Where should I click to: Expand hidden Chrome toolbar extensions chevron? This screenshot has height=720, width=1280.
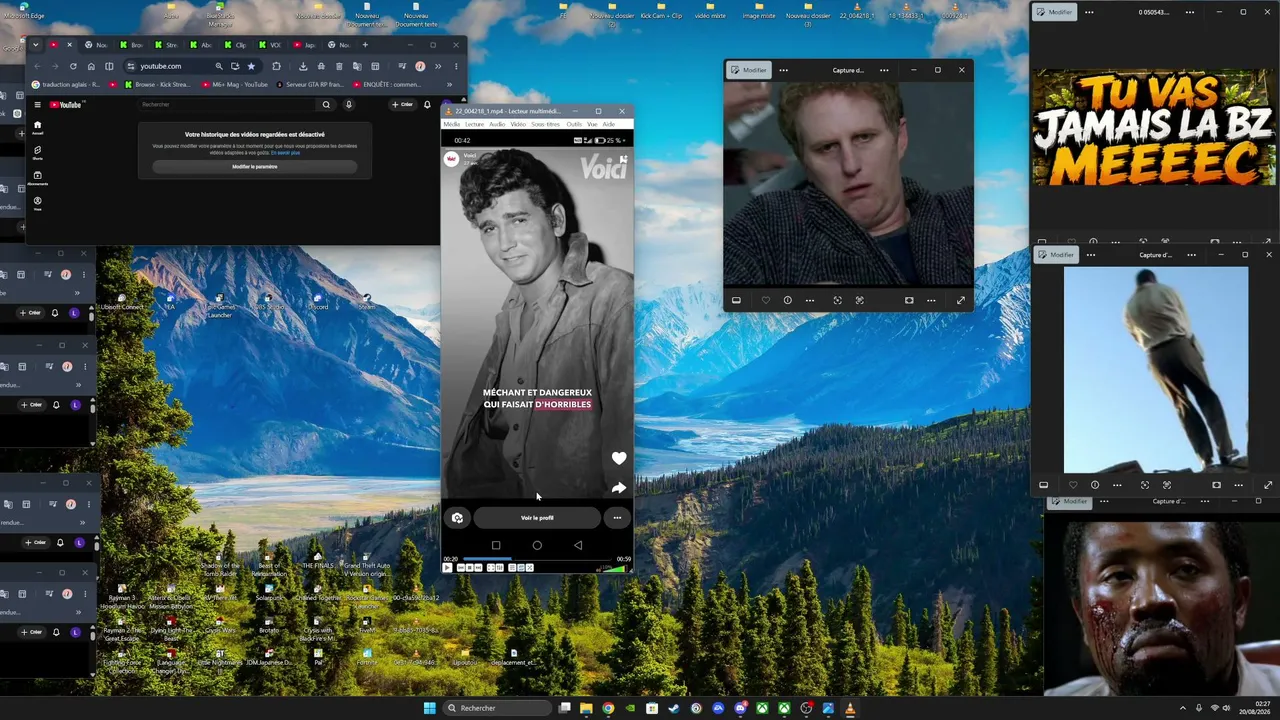pos(437,66)
